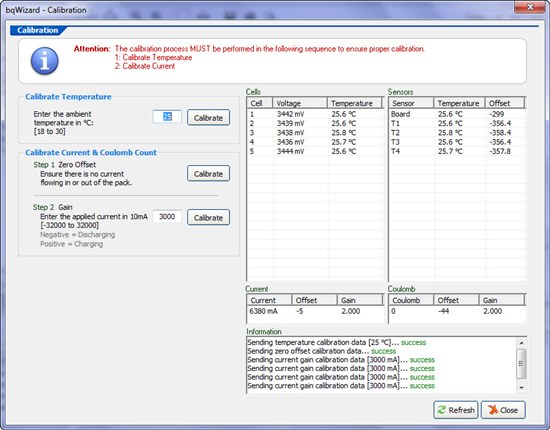Screen dimensions: 550x430
Task: Select the 6380 mA current row
Action: pyautogui.click(x=315, y=311)
